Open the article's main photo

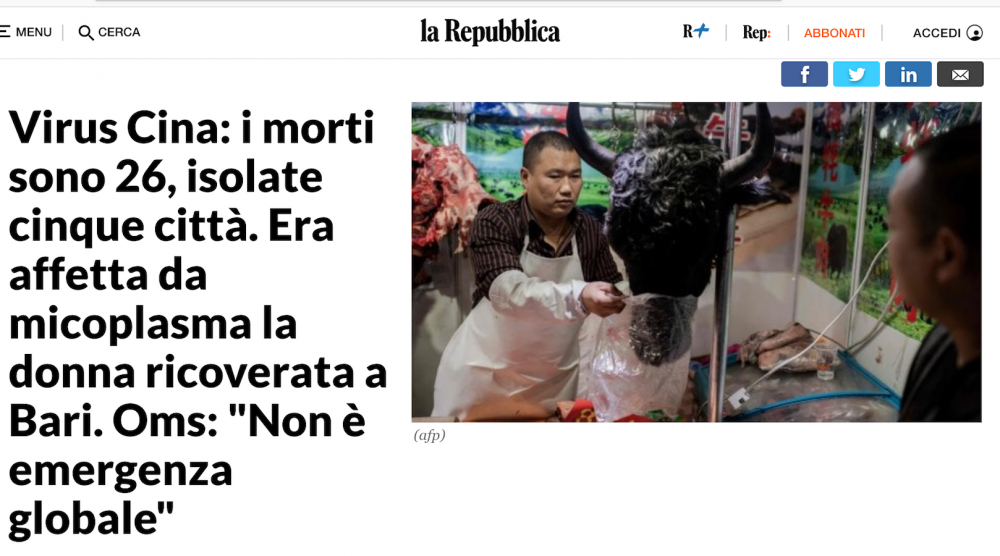tap(696, 262)
